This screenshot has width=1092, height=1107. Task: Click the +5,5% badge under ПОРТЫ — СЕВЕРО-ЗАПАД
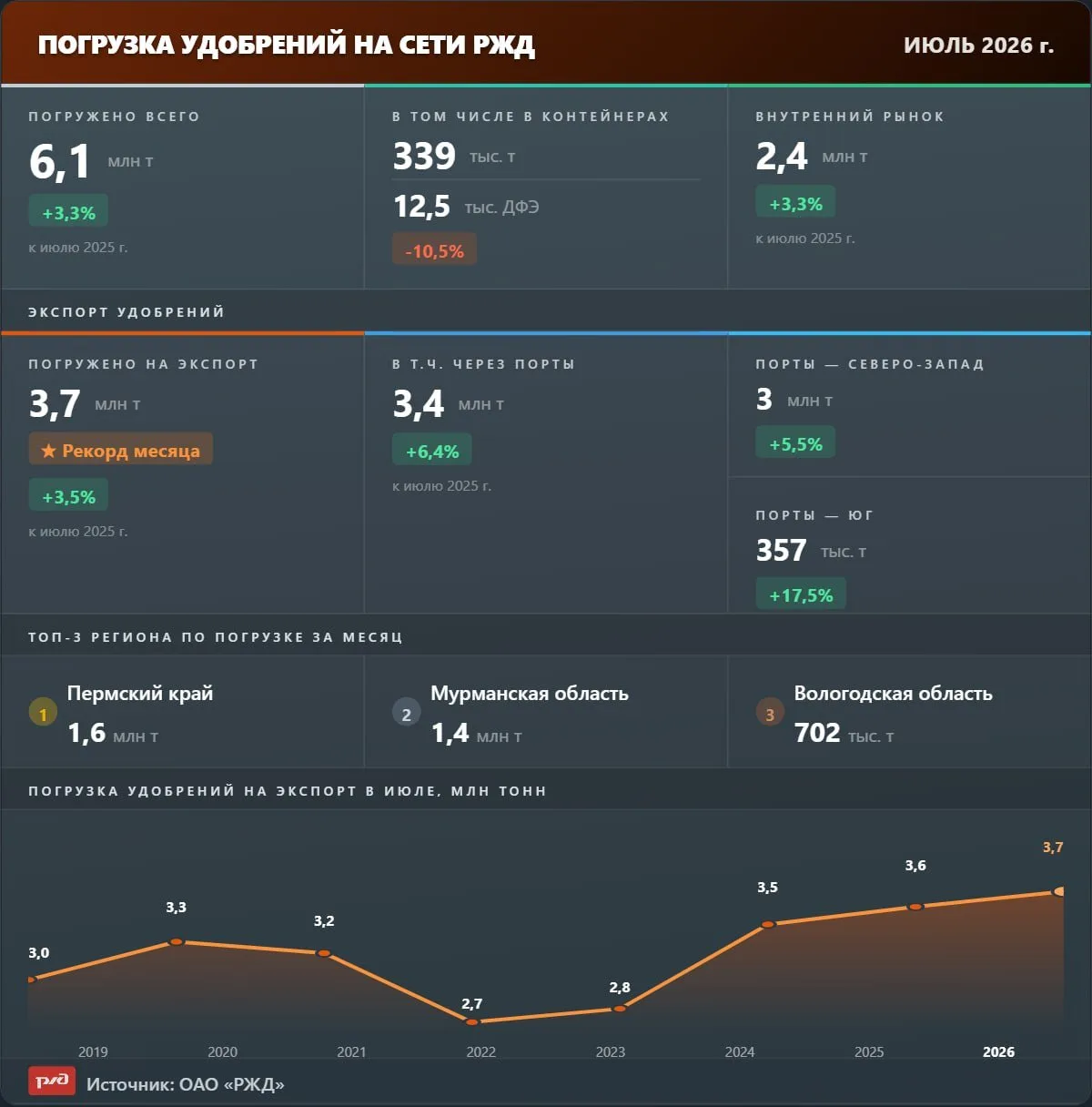click(x=795, y=443)
